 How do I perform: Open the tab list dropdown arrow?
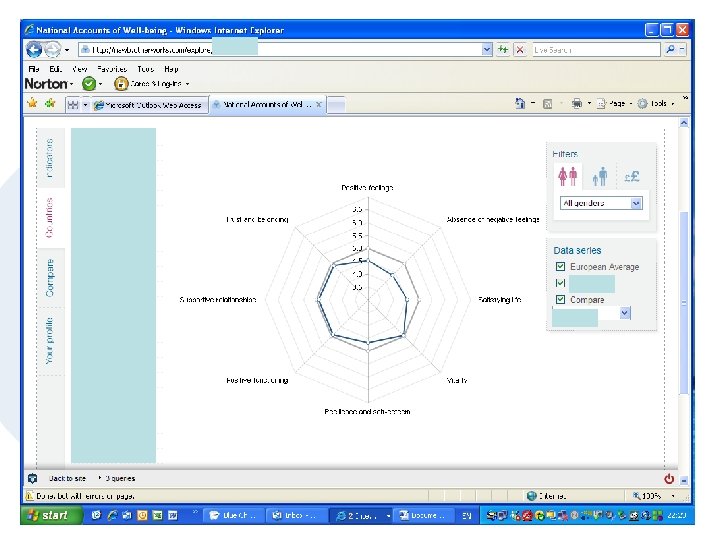(x=85, y=105)
